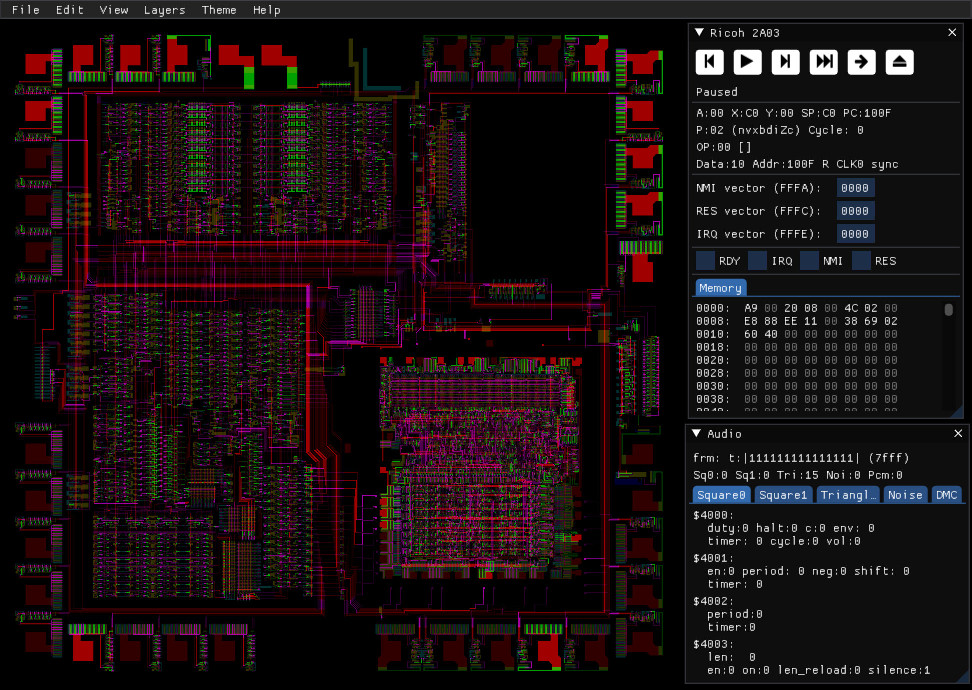Collapse the Ricoh 2A03 panel triangle

pyautogui.click(x=700, y=32)
